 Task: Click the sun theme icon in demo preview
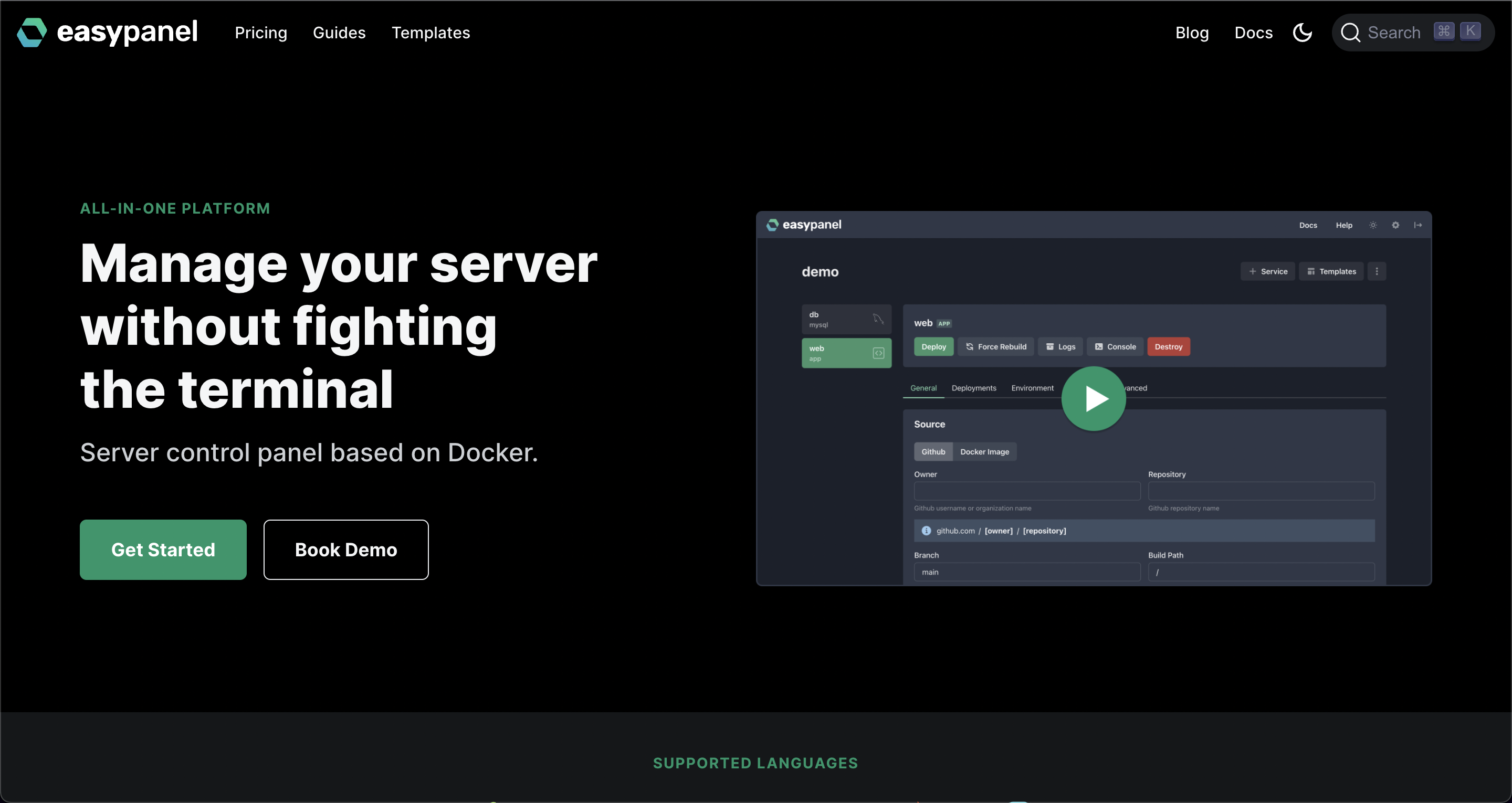pyautogui.click(x=1373, y=225)
